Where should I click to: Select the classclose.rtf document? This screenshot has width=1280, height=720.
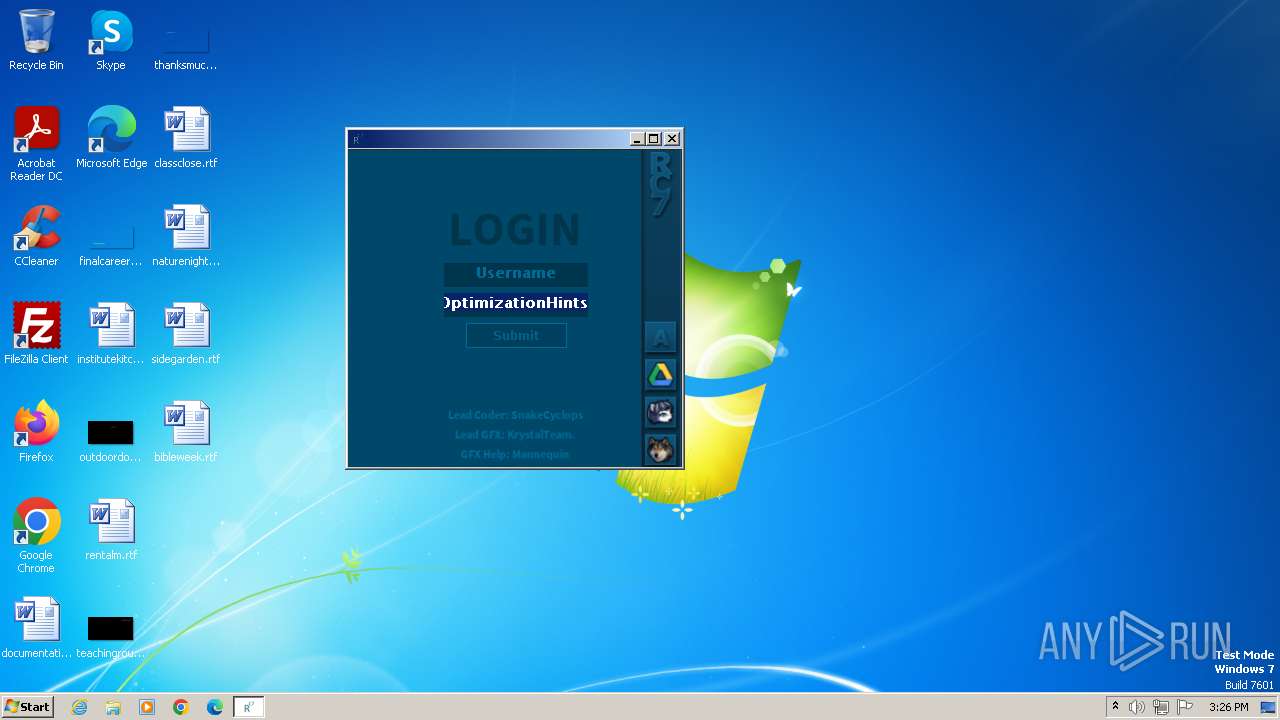(x=186, y=138)
